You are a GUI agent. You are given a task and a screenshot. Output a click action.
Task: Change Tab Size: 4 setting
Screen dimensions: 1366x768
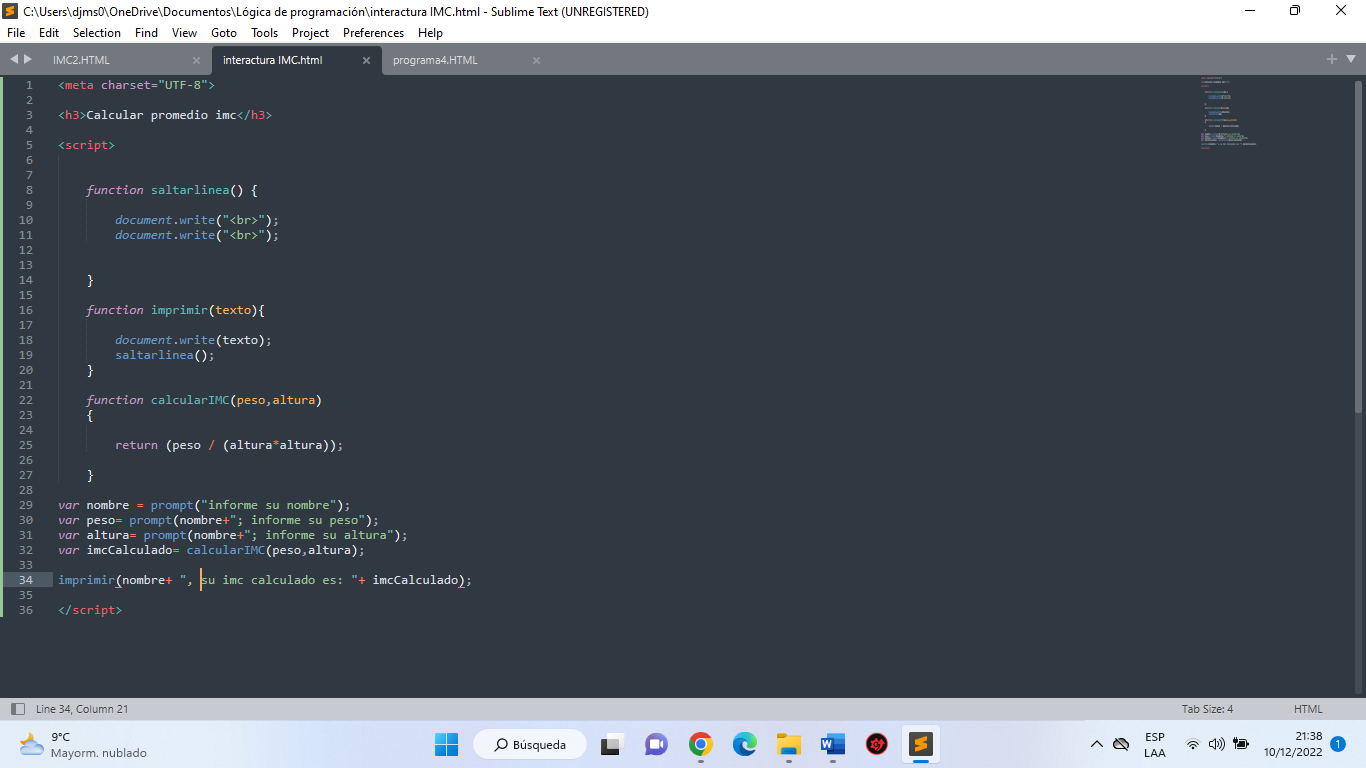click(x=1207, y=709)
